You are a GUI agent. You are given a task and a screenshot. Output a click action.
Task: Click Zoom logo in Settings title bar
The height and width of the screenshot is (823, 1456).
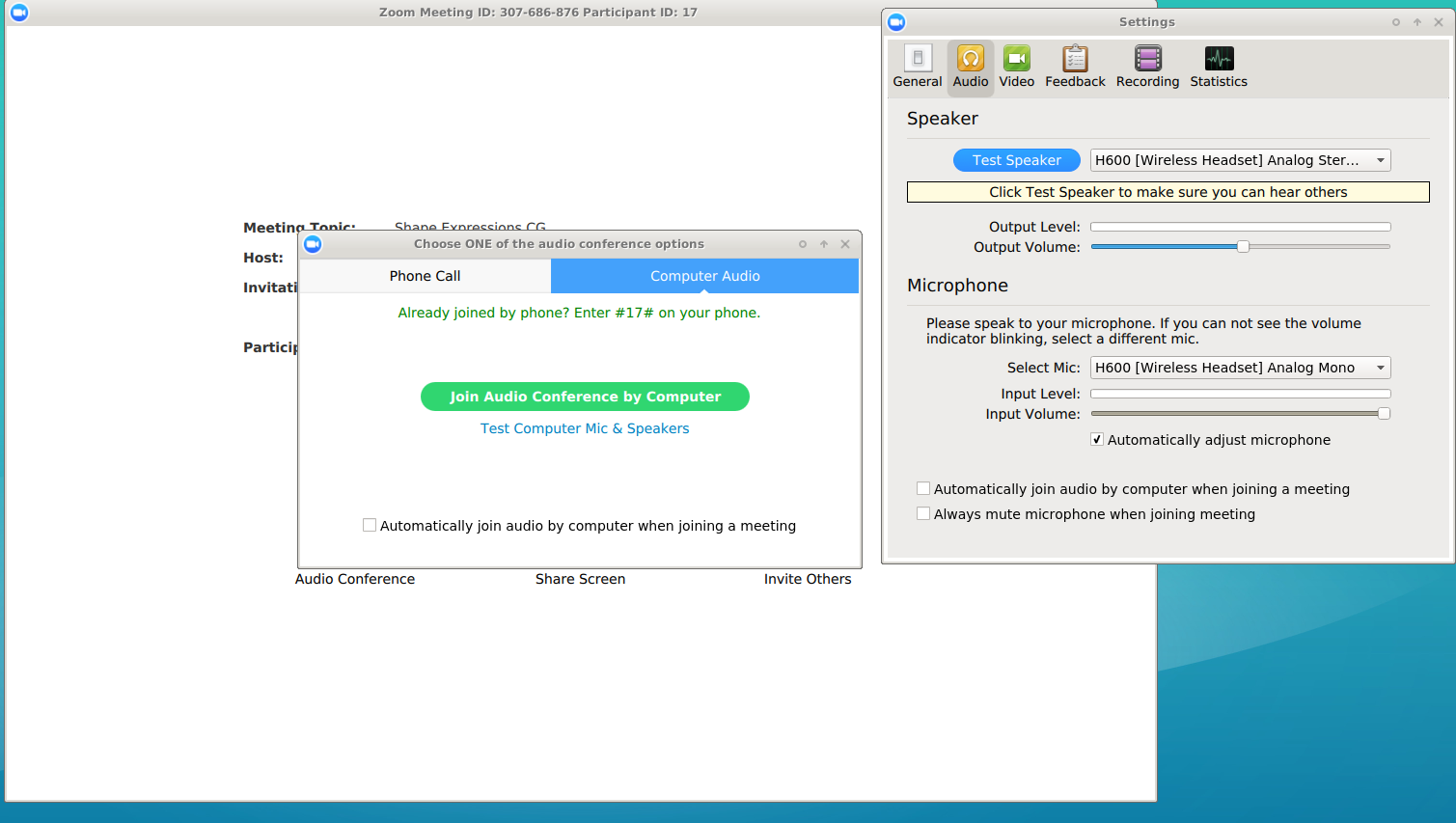(896, 22)
